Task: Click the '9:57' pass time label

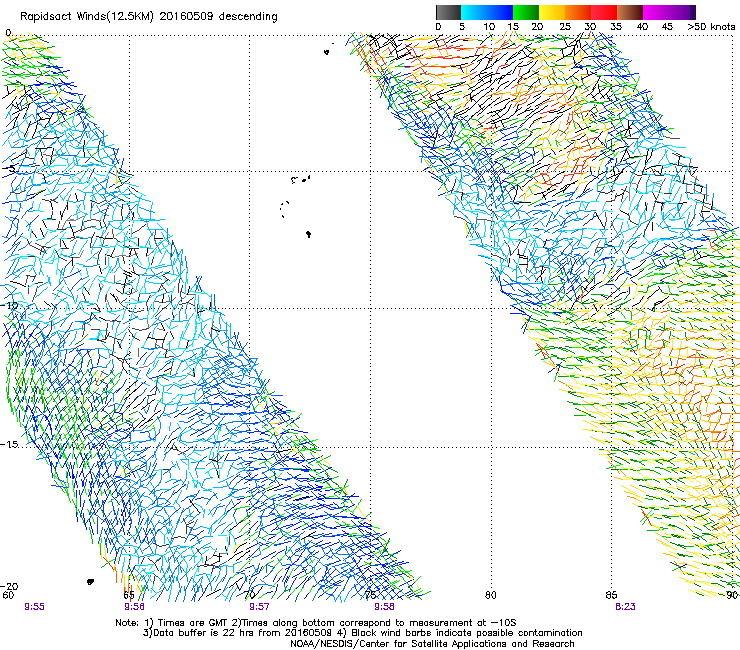Action: coord(259,607)
